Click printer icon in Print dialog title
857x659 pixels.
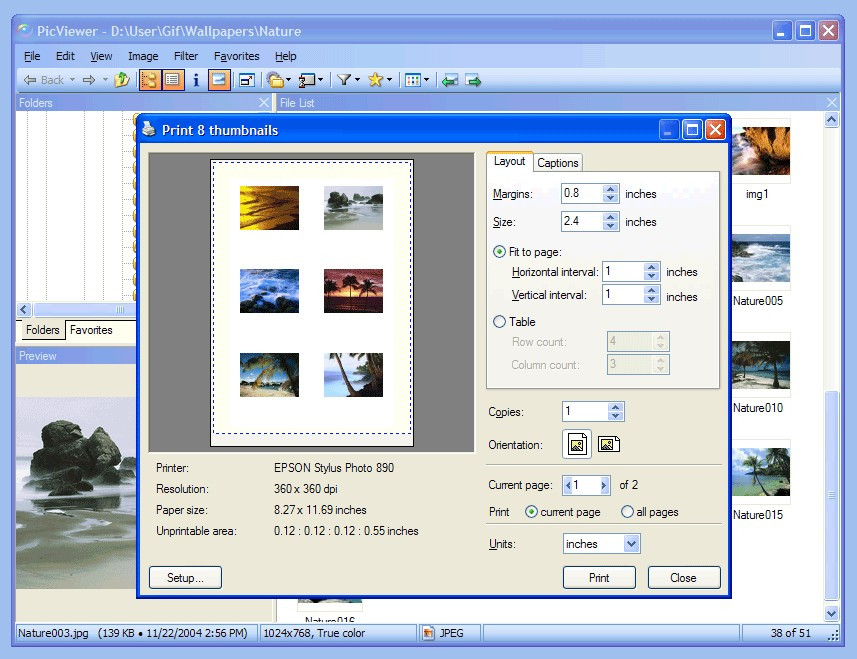[149, 130]
